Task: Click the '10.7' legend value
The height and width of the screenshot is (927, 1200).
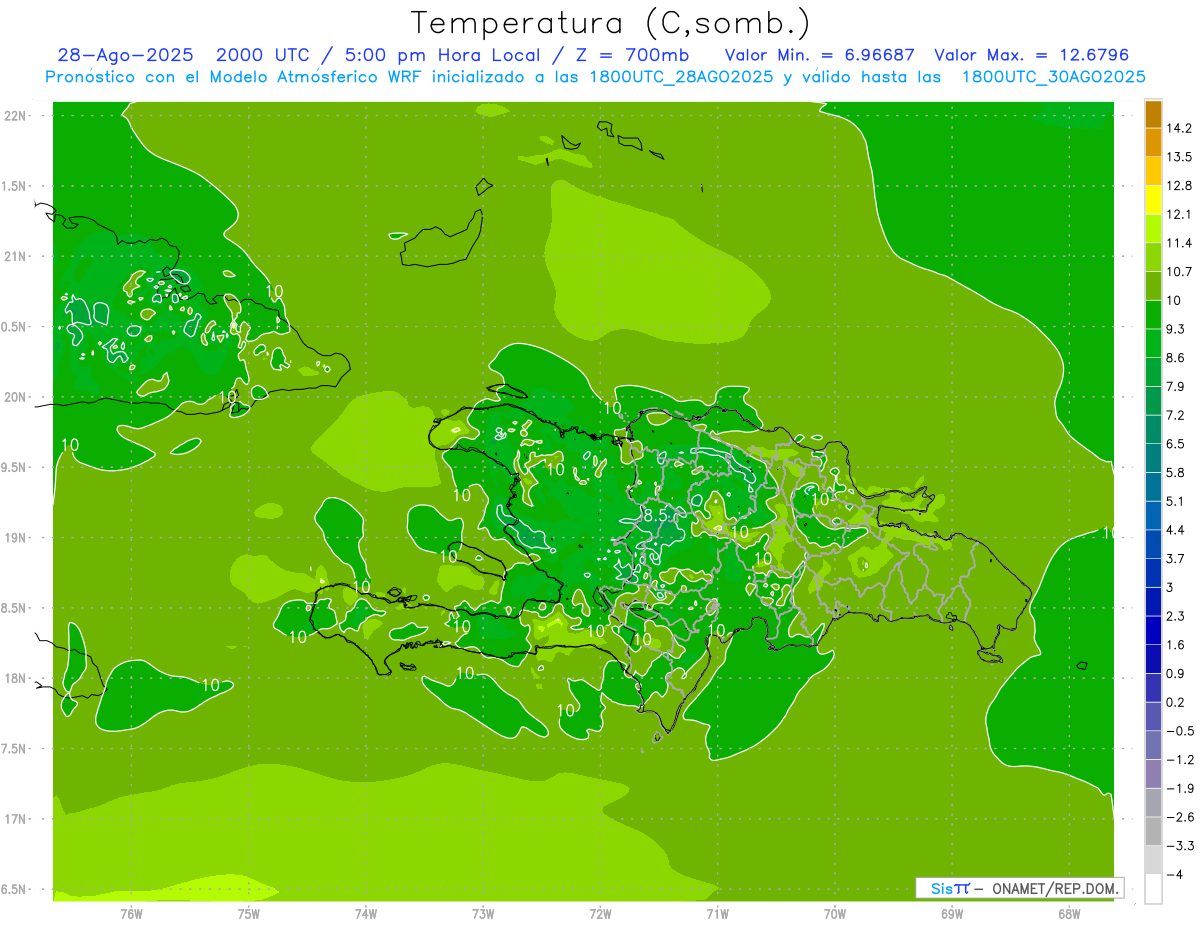Action: (x=1180, y=272)
